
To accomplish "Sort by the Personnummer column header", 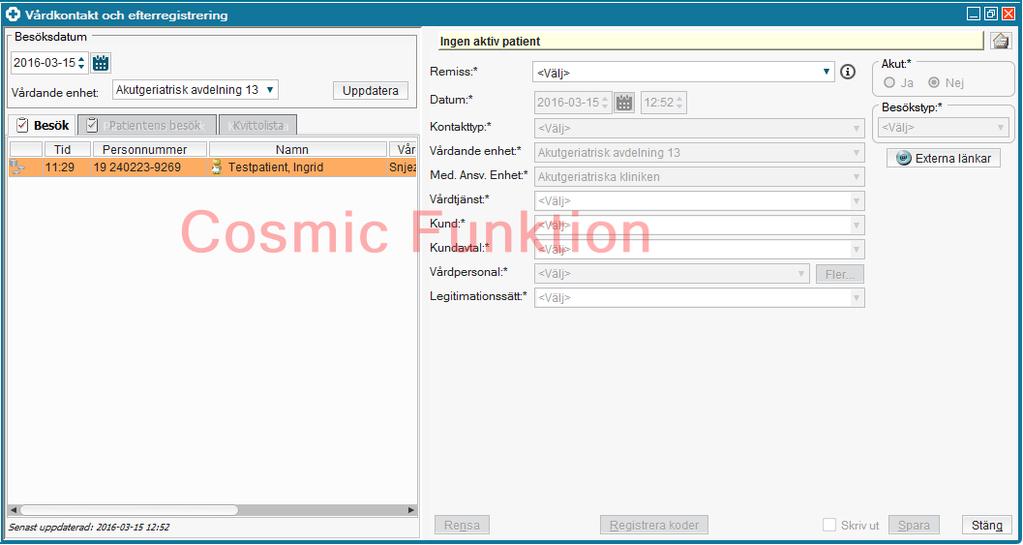I will tap(150, 149).
